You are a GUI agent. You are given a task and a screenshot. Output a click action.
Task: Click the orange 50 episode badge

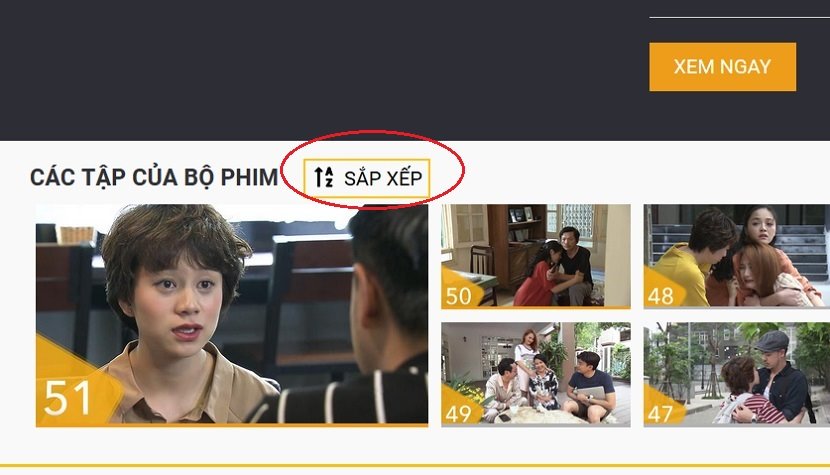pos(459,295)
